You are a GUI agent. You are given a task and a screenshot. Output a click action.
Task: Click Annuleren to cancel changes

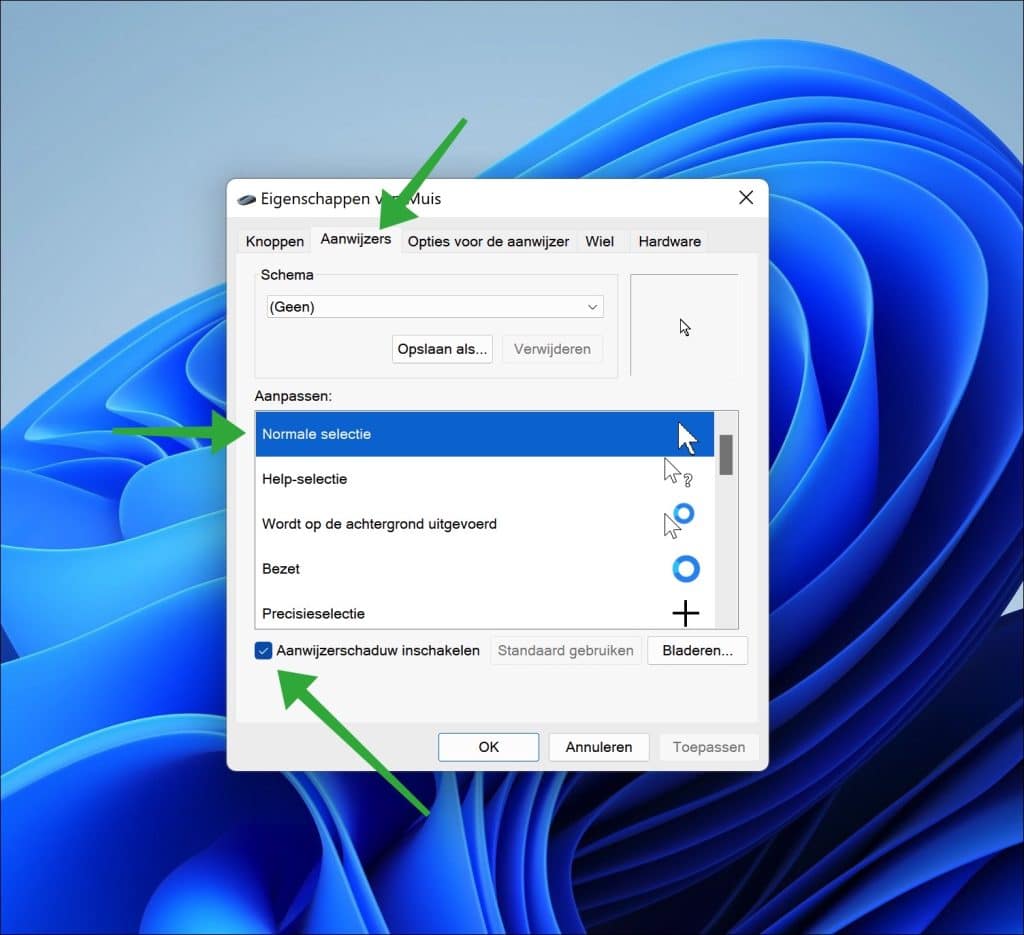click(598, 747)
